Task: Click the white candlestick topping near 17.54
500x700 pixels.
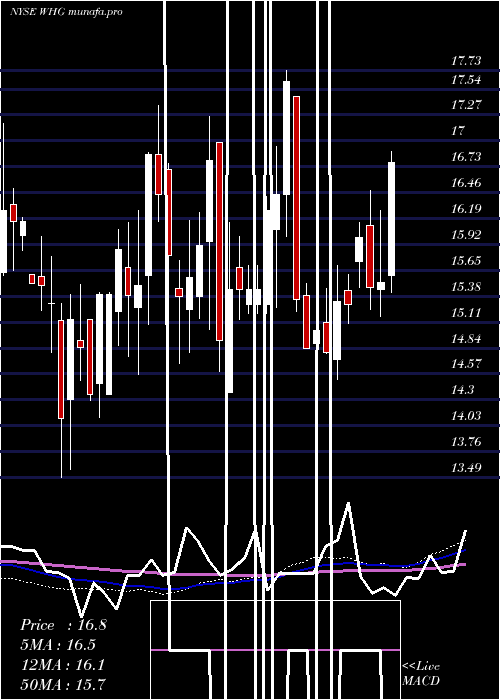Action: tap(286, 138)
